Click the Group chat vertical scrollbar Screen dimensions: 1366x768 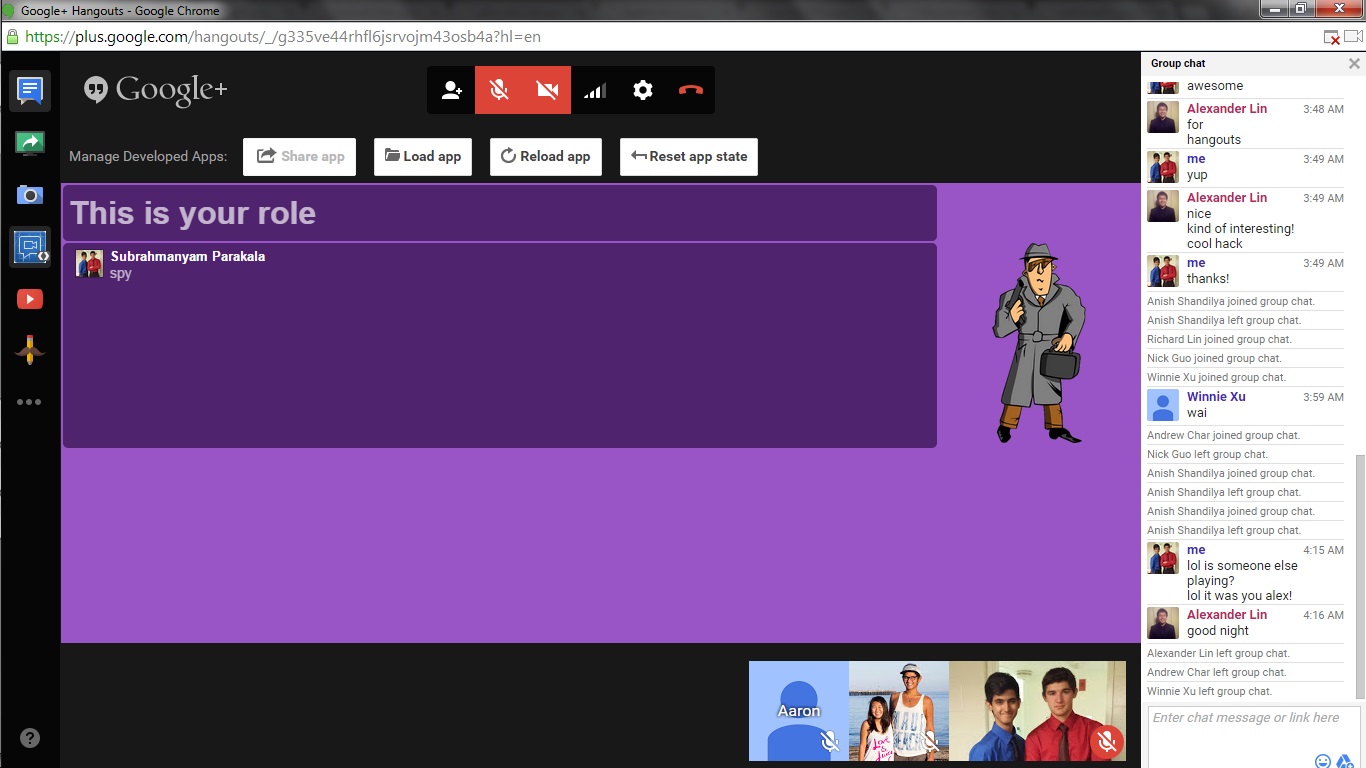(1359, 577)
